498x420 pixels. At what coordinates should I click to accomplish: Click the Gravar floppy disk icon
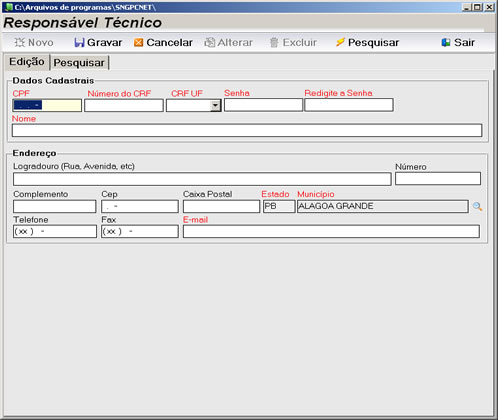[79, 42]
